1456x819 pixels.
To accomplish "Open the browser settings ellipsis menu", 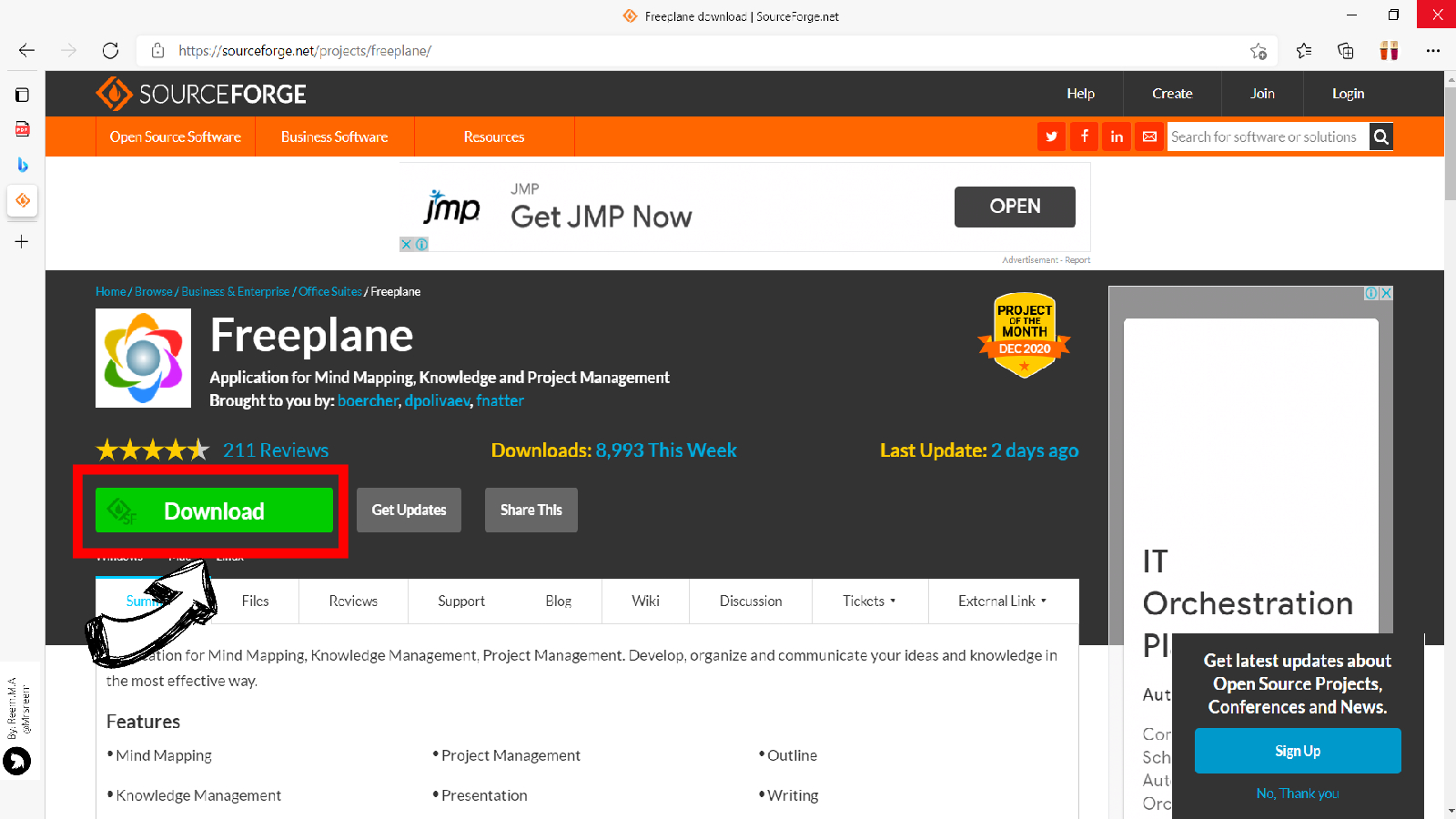I will tap(1433, 51).
